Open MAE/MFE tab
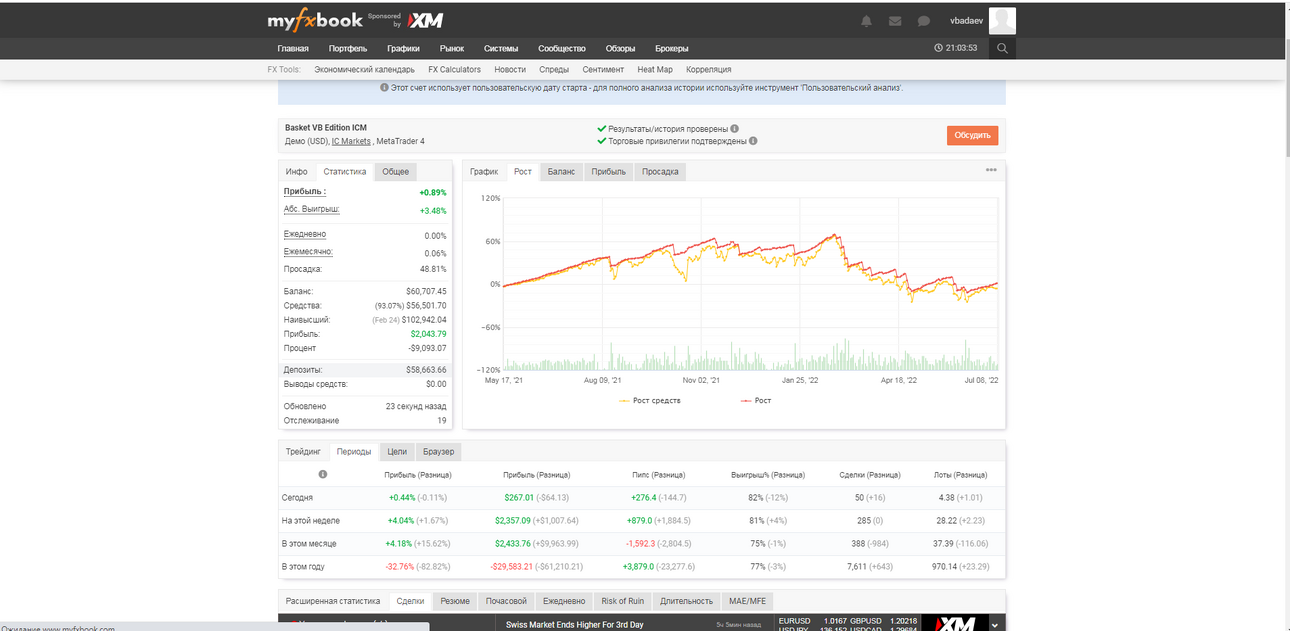The height and width of the screenshot is (631, 1290). click(x=747, y=601)
